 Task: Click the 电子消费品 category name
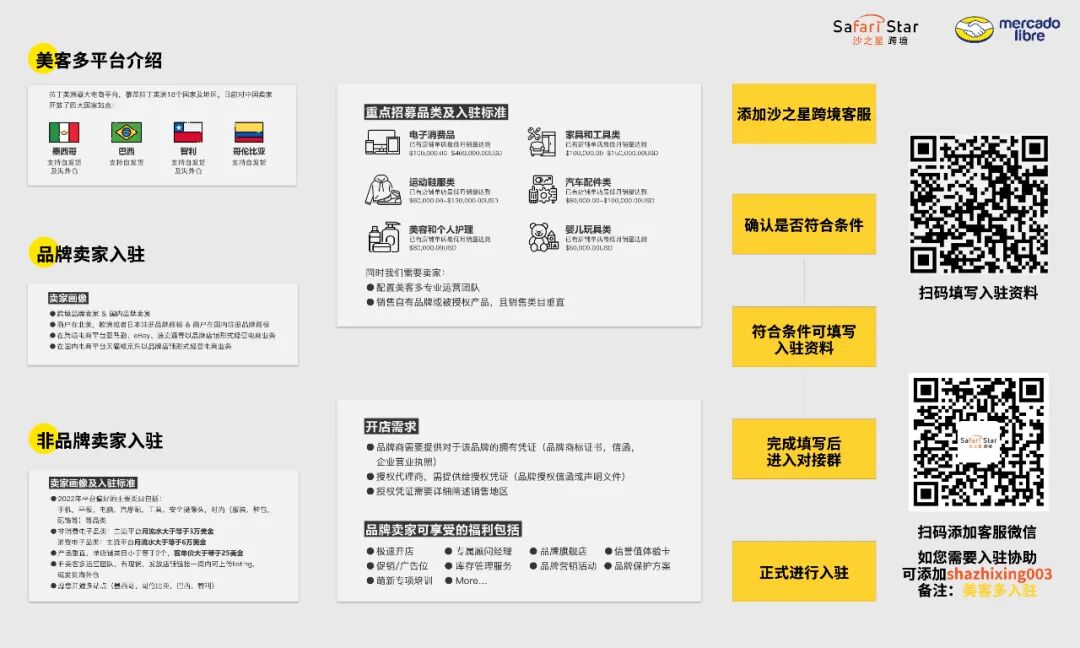coord(431,135)
